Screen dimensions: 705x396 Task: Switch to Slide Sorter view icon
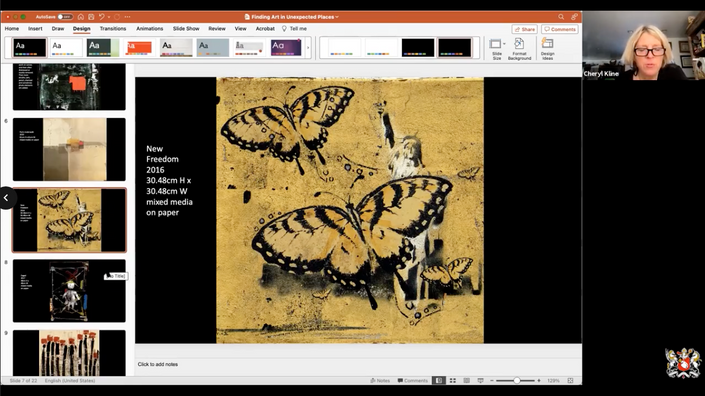click(453, 380)
